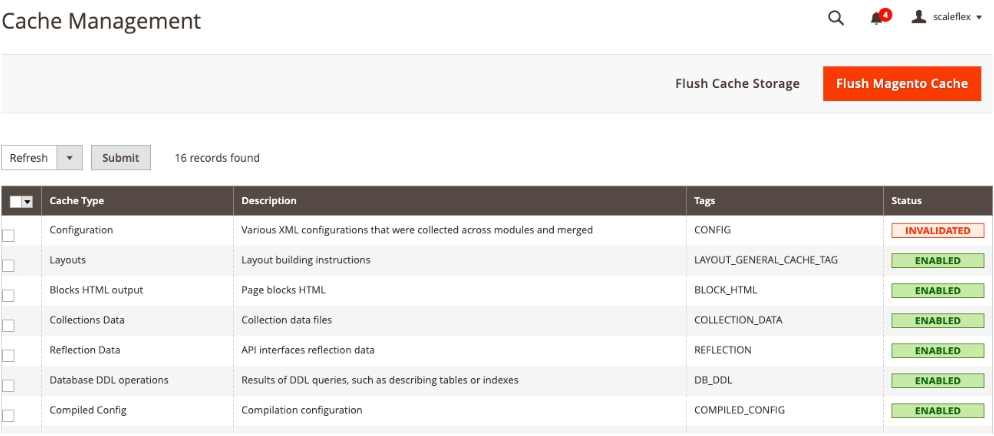Screen dimensions: 994x436
Task: Tick the Blocks HTML output checkbox
Action: pyautogui.click(x=9, y=296)
